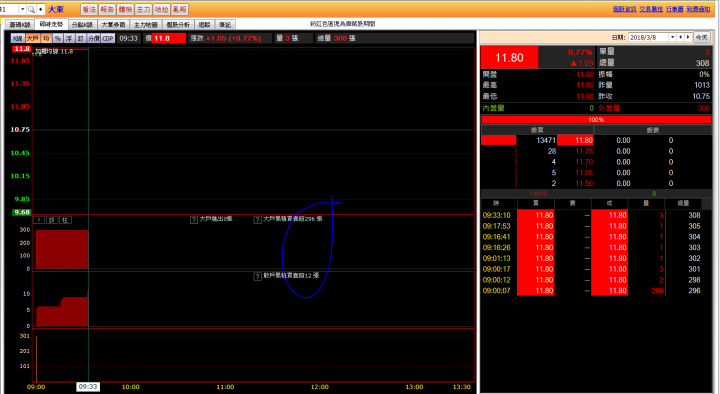
Task: Click the 今天 today button
Action: click(x=701, y=37)
